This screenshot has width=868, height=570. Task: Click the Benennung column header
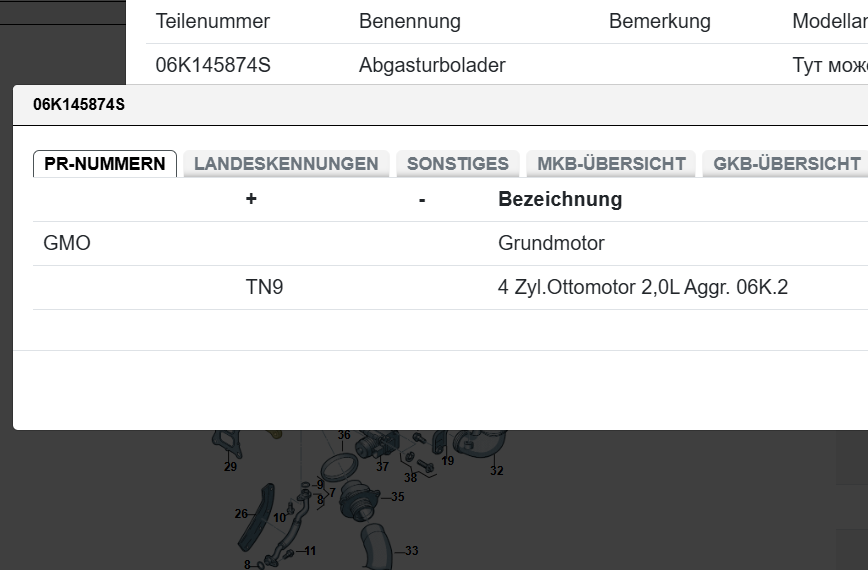[410, 21]
